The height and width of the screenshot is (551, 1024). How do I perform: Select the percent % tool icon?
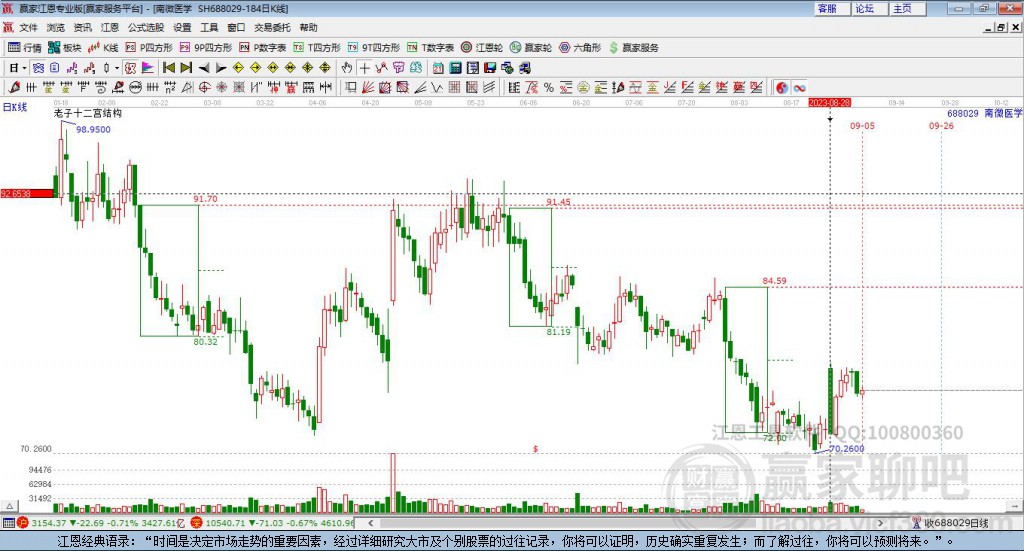[x=549, y=87]
